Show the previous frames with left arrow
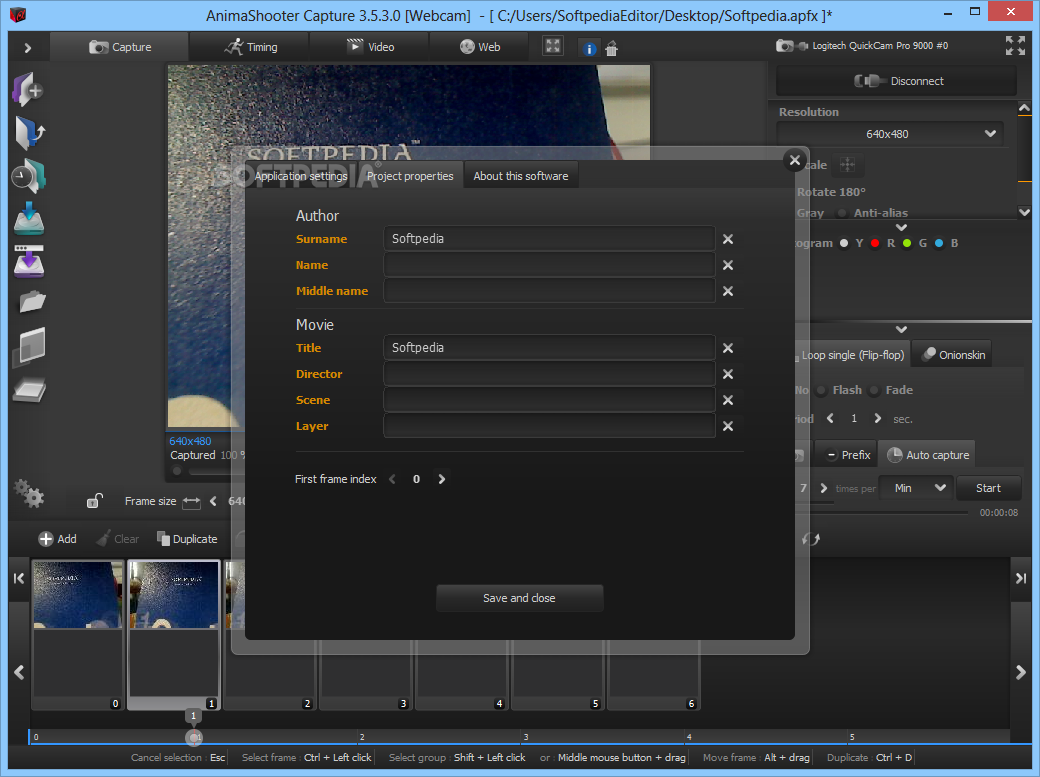1040x777 pixels. click(x=19, y=672)
